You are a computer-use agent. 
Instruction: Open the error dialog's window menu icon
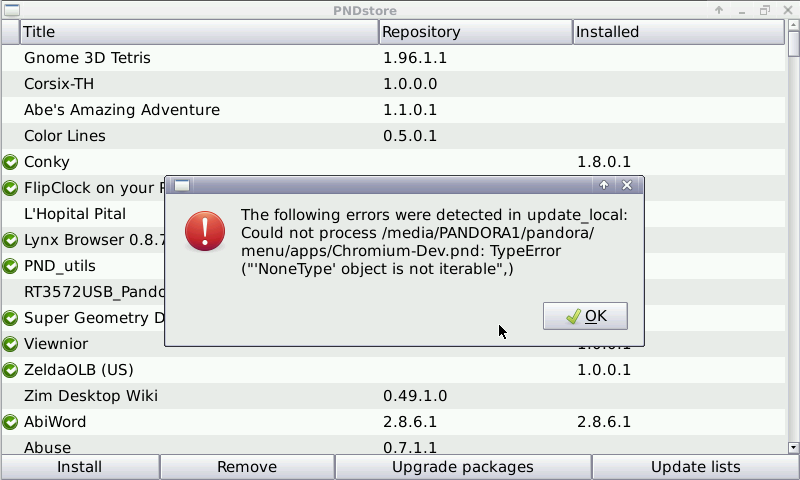182,185
